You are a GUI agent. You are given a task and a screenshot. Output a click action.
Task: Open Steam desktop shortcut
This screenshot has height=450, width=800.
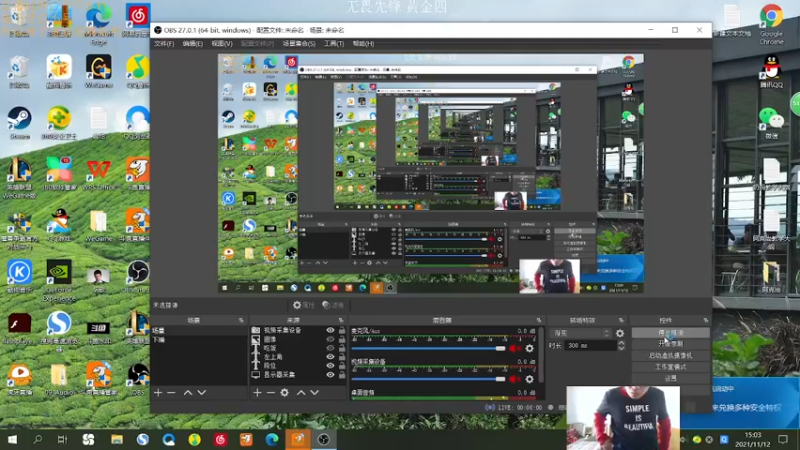coord(19,122)
